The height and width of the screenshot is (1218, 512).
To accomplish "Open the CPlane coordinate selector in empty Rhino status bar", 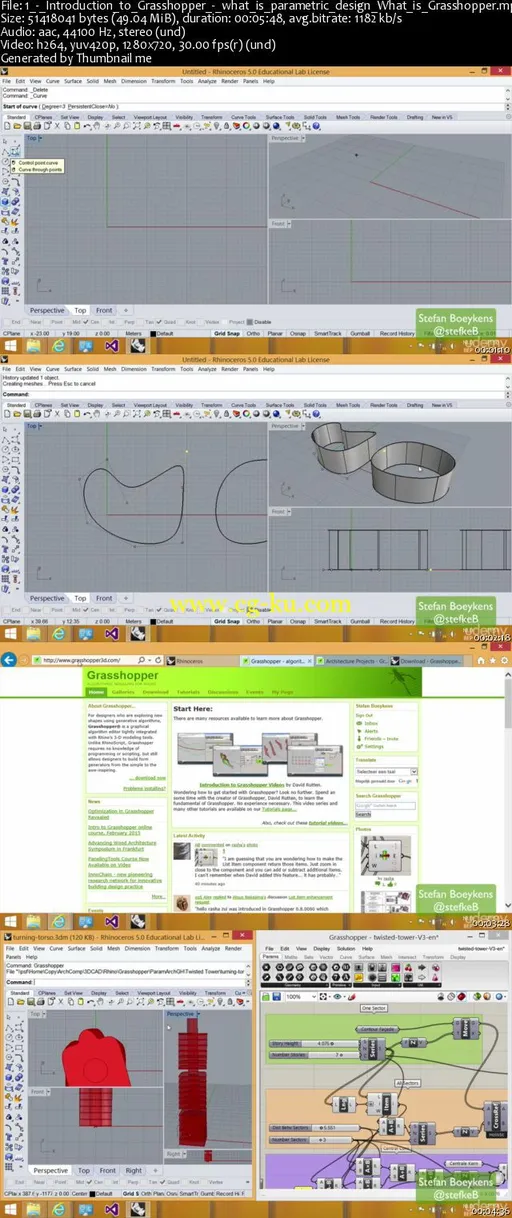I will click(12, 333).
